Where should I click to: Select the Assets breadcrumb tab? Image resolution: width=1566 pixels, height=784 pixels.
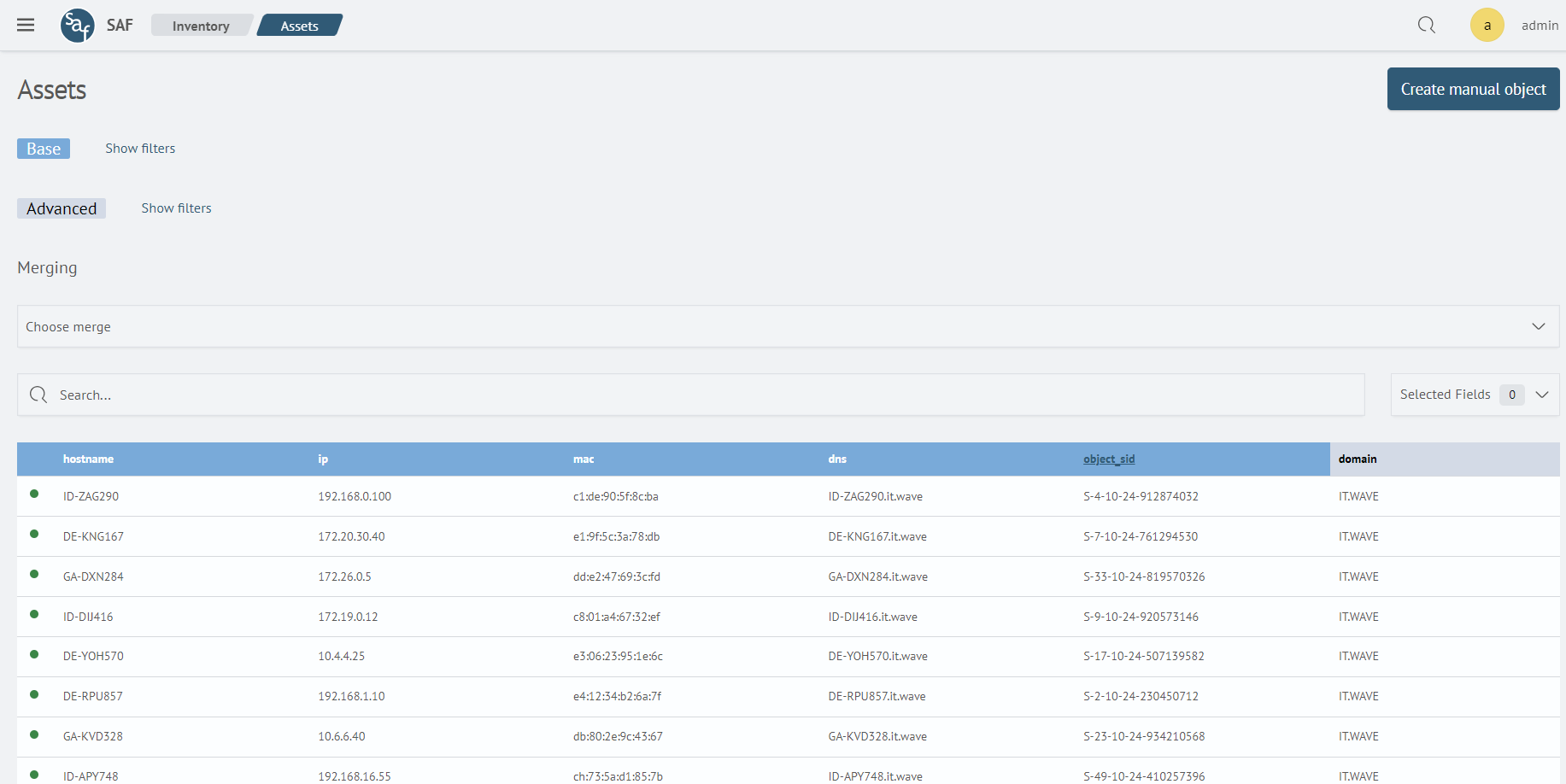[x=299, y=26]
